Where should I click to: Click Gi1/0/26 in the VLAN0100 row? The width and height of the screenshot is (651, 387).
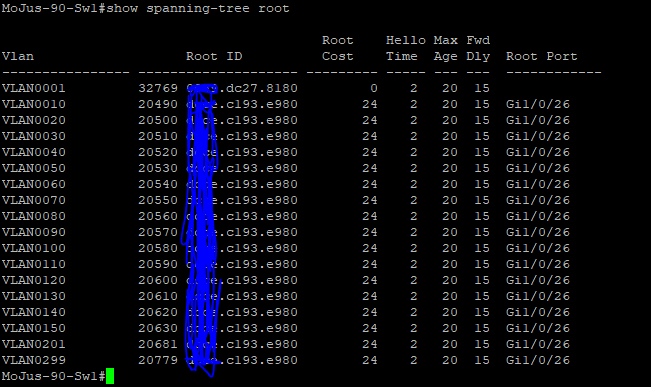pyautogui.click(x=538, y=248)
